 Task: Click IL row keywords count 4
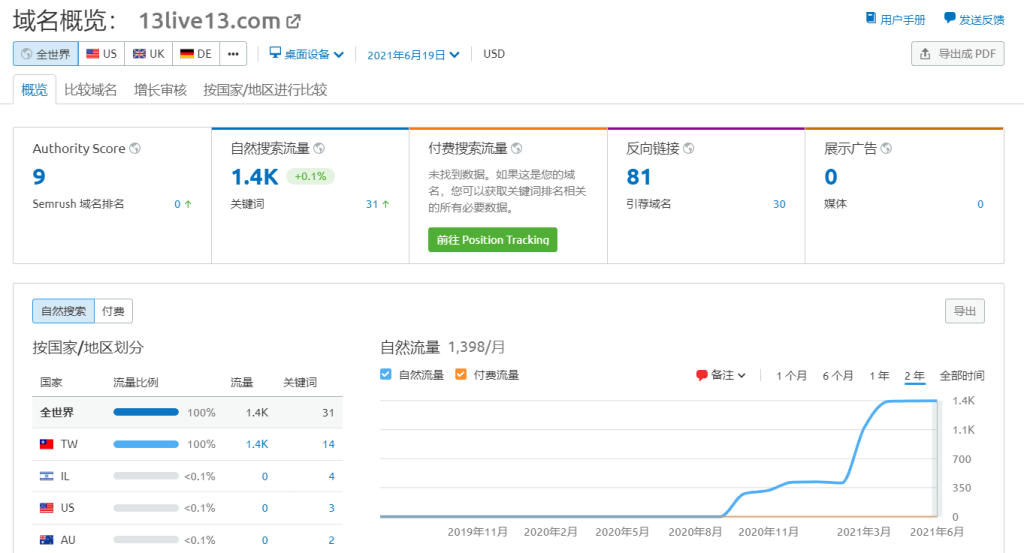pyautogui.click(x=332, y=477)
